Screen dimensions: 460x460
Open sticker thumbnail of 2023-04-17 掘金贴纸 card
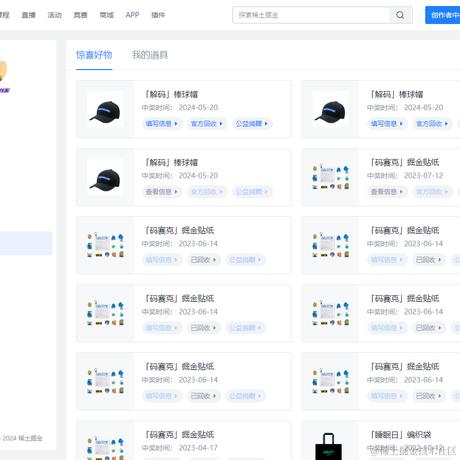pyautogui.click(x=106, y=448)
